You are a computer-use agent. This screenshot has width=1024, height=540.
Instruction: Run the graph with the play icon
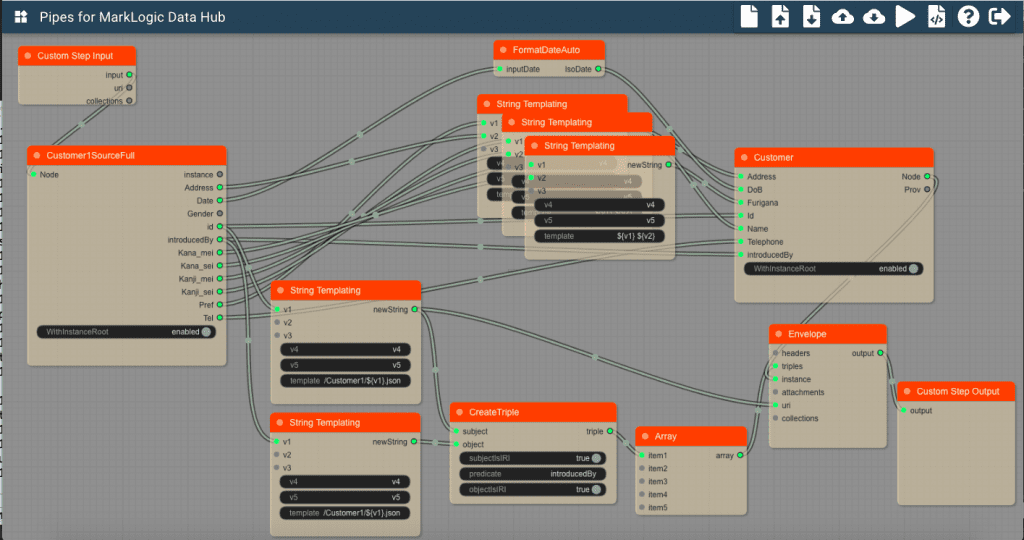(x=905, y=16)
